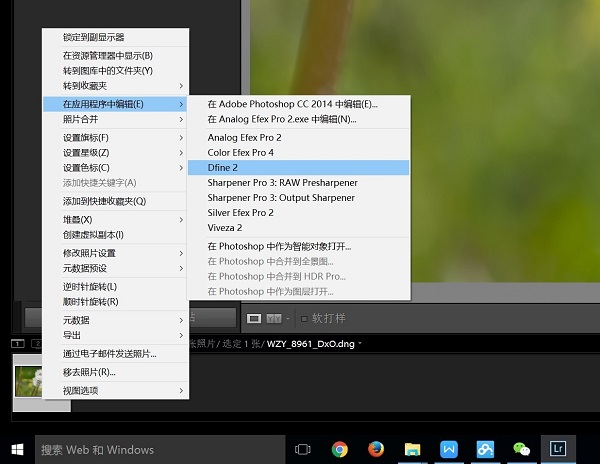Open the dropdown arrow next to YY view
The width and height of the screenshot is (600, 464).
(288, 318)
